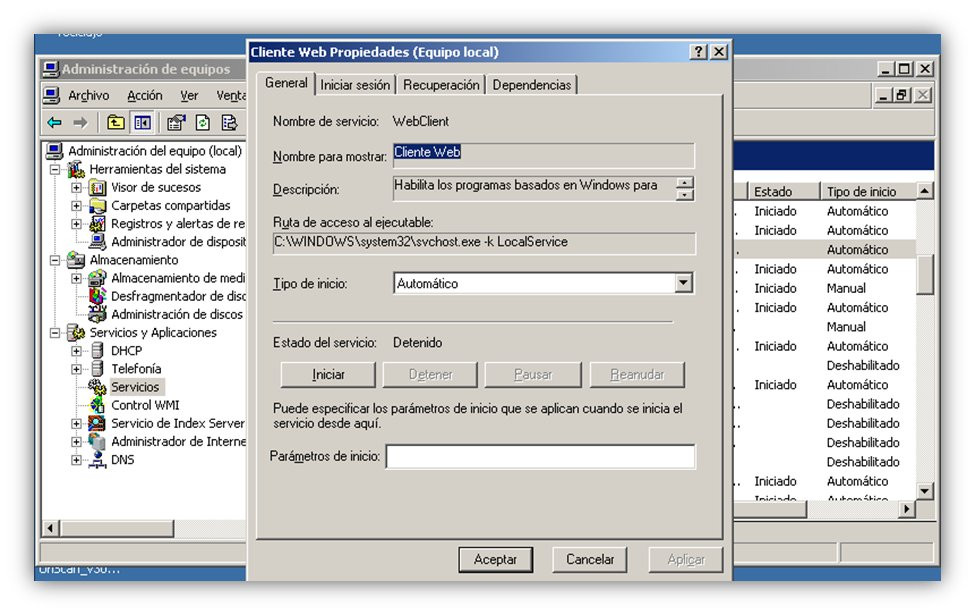The image size is (975, 615).
Task: Click the Properties toolbar icon
Action: pyautogui.click(x=176, y=123)
